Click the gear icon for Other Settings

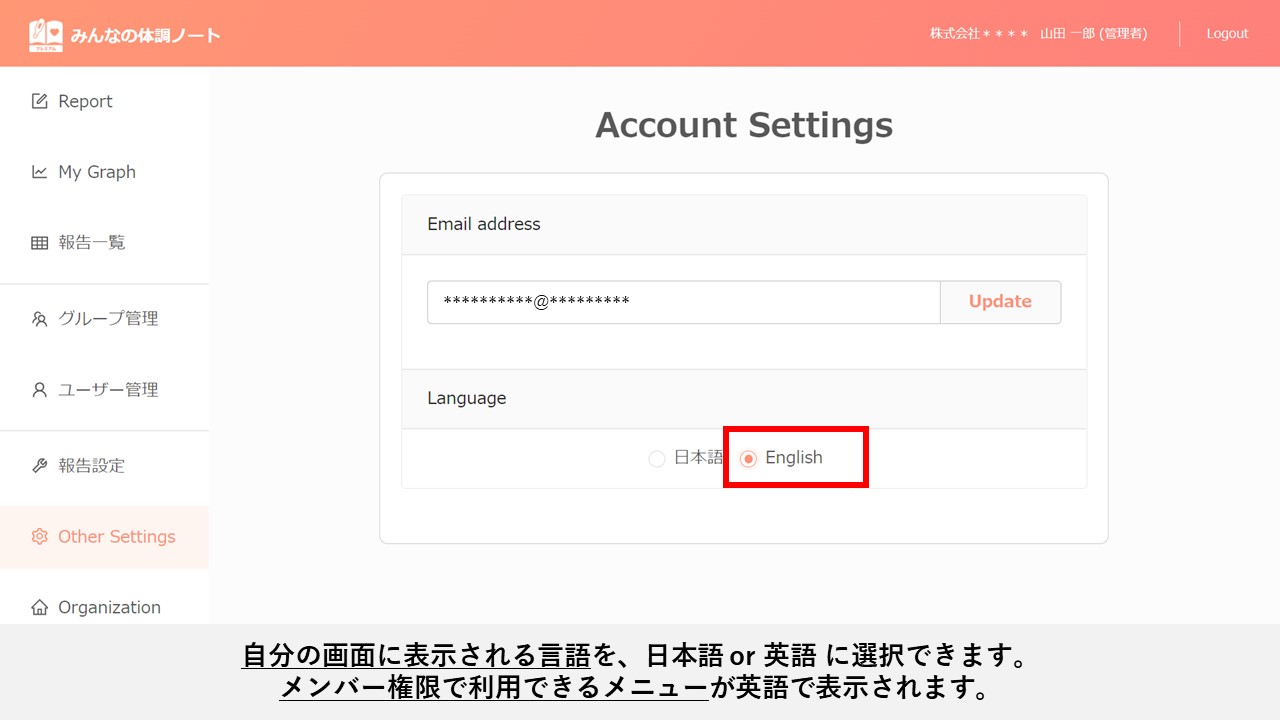(40, 537)
